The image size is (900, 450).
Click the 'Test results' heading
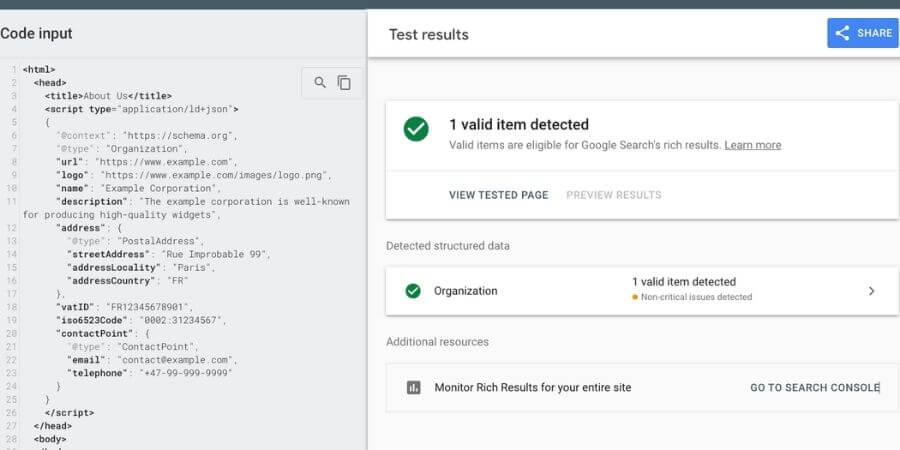(429, 34)
